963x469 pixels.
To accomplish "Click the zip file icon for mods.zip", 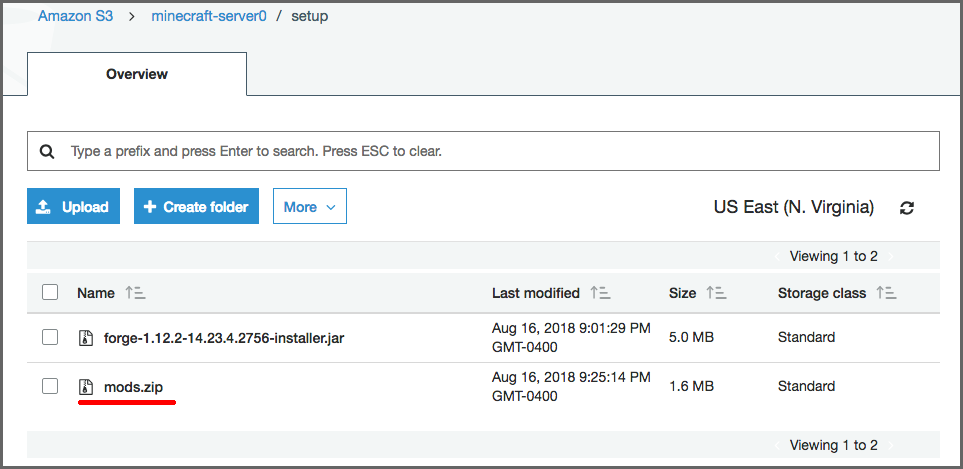I will pos(86,387).
